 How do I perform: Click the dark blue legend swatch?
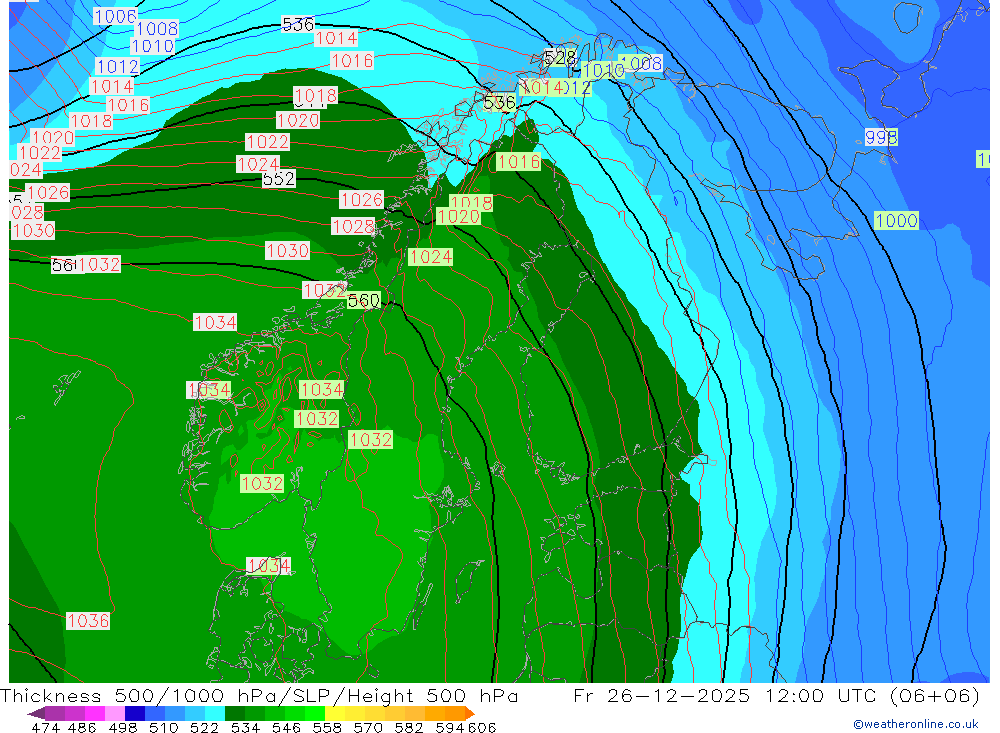pyautogui.click(x=135, y=713)
